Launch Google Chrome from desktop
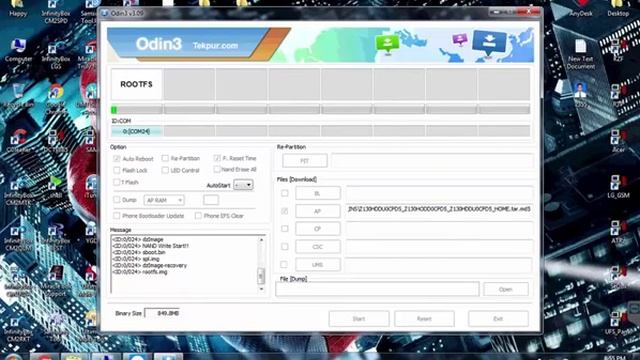640x360 pixels. click(x=56, y=99)
